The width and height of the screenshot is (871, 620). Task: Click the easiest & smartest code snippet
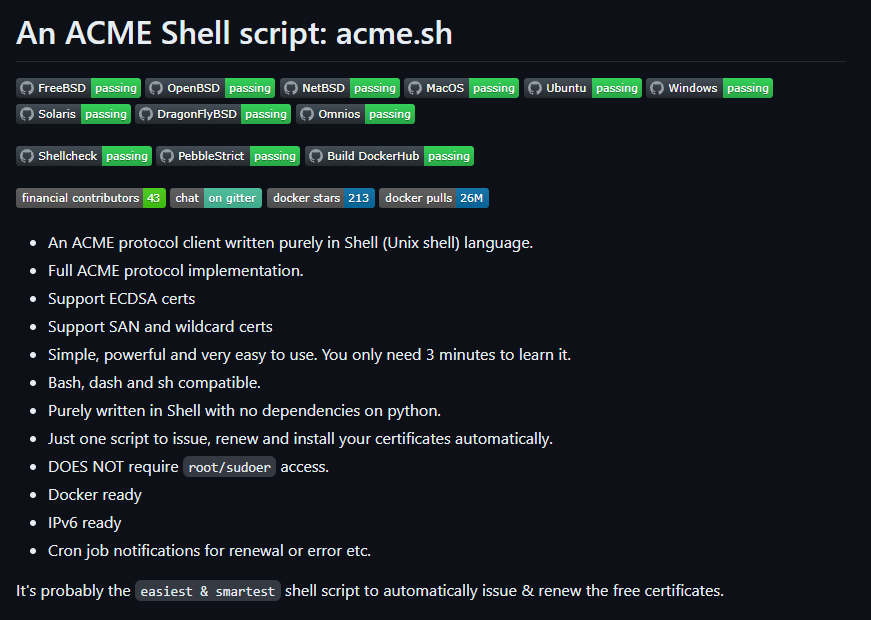(x=208, y=591)
